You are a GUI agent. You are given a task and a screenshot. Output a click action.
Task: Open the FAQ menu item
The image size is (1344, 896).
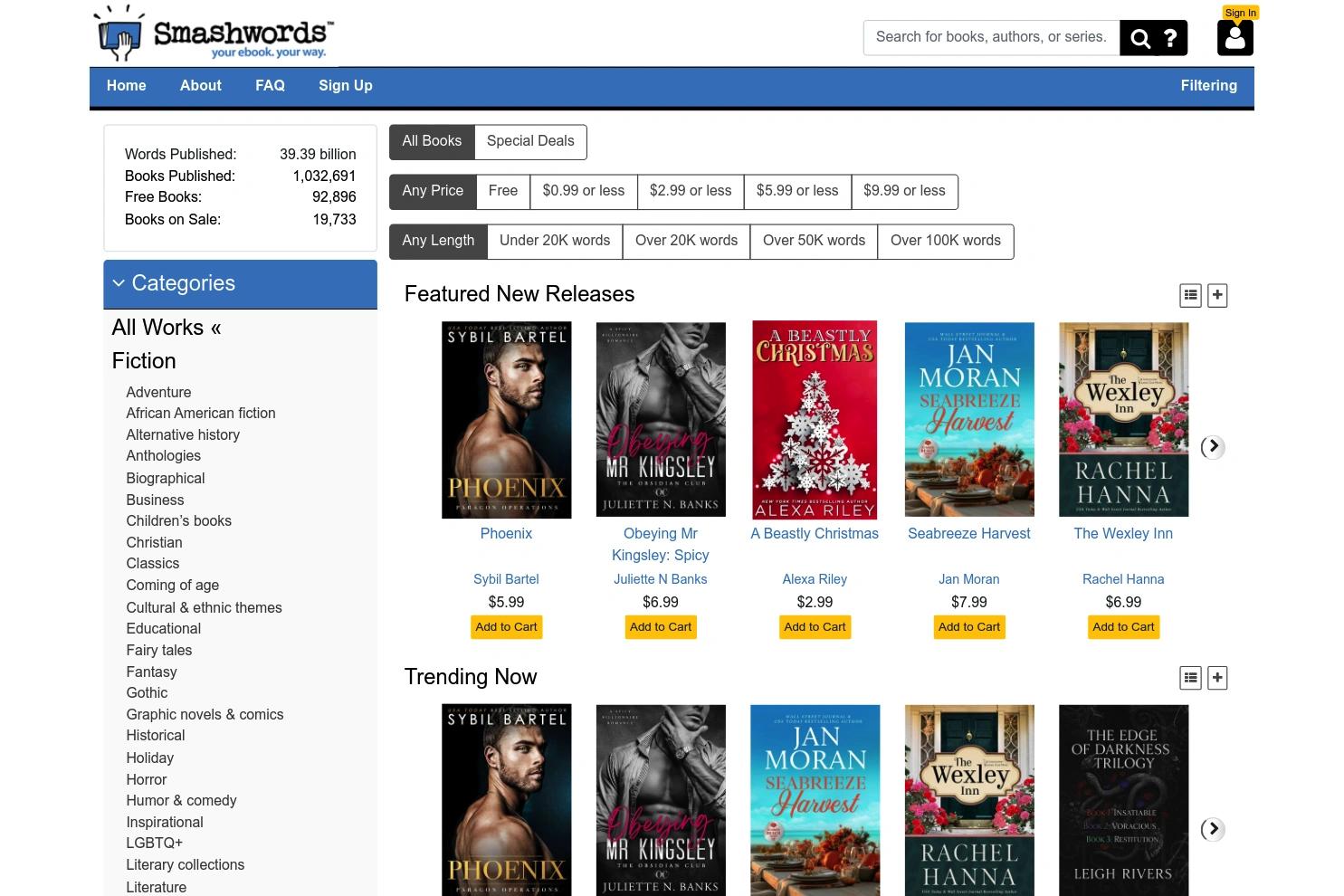click(270, 86)
